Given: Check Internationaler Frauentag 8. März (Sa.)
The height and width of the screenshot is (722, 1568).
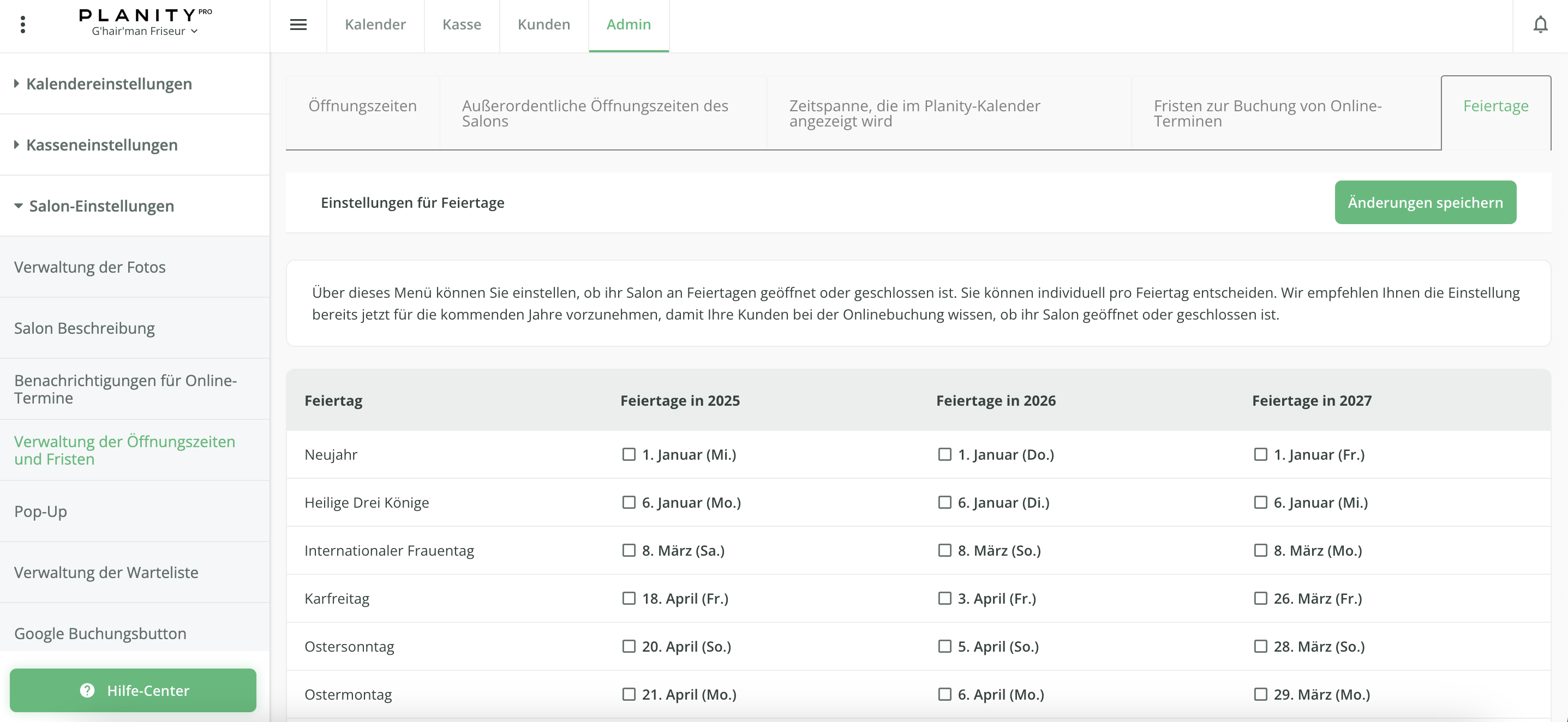Looking at the screenshot, I should [629, 550].
